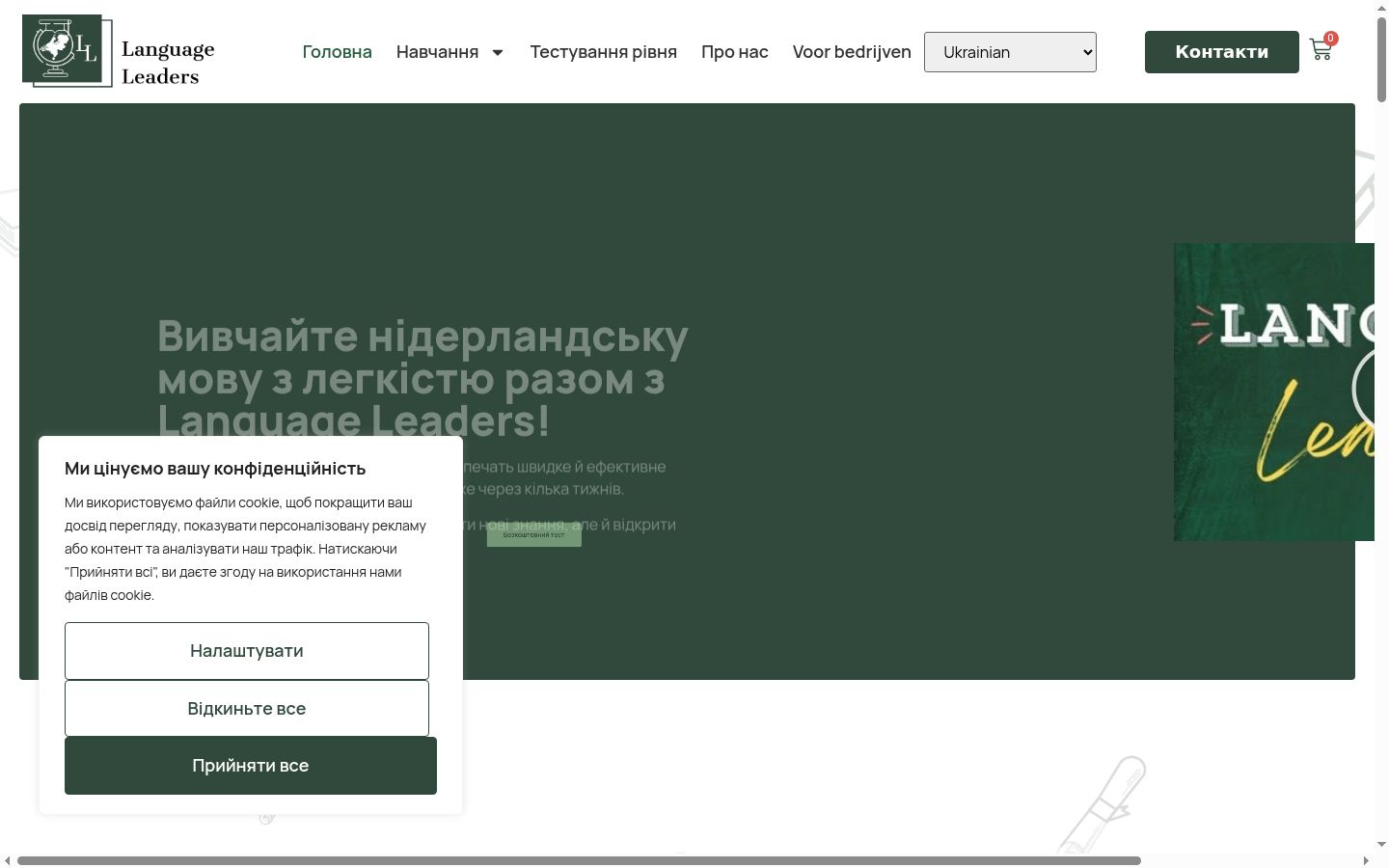Click the small Безкоштовний тест button
Viewport: 1389px width, 868px height.
pyautogui.click(x=534, y=534)
